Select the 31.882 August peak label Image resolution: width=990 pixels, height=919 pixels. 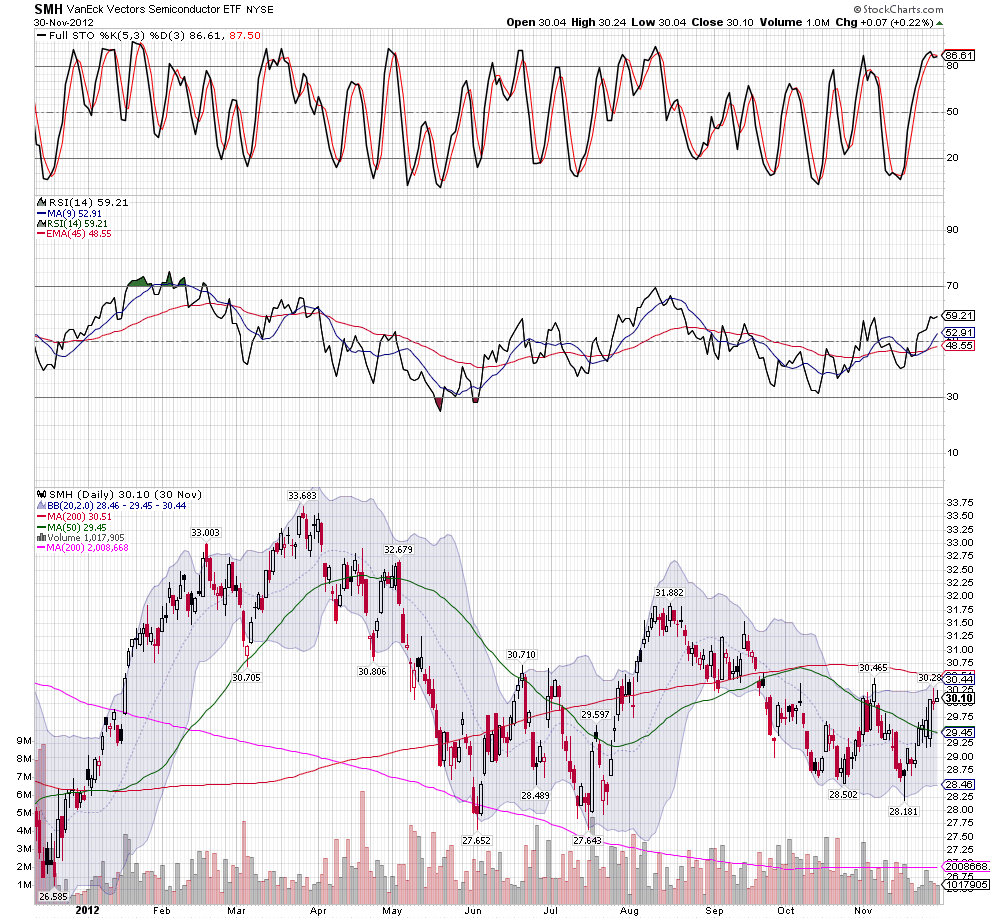[668, 593]
